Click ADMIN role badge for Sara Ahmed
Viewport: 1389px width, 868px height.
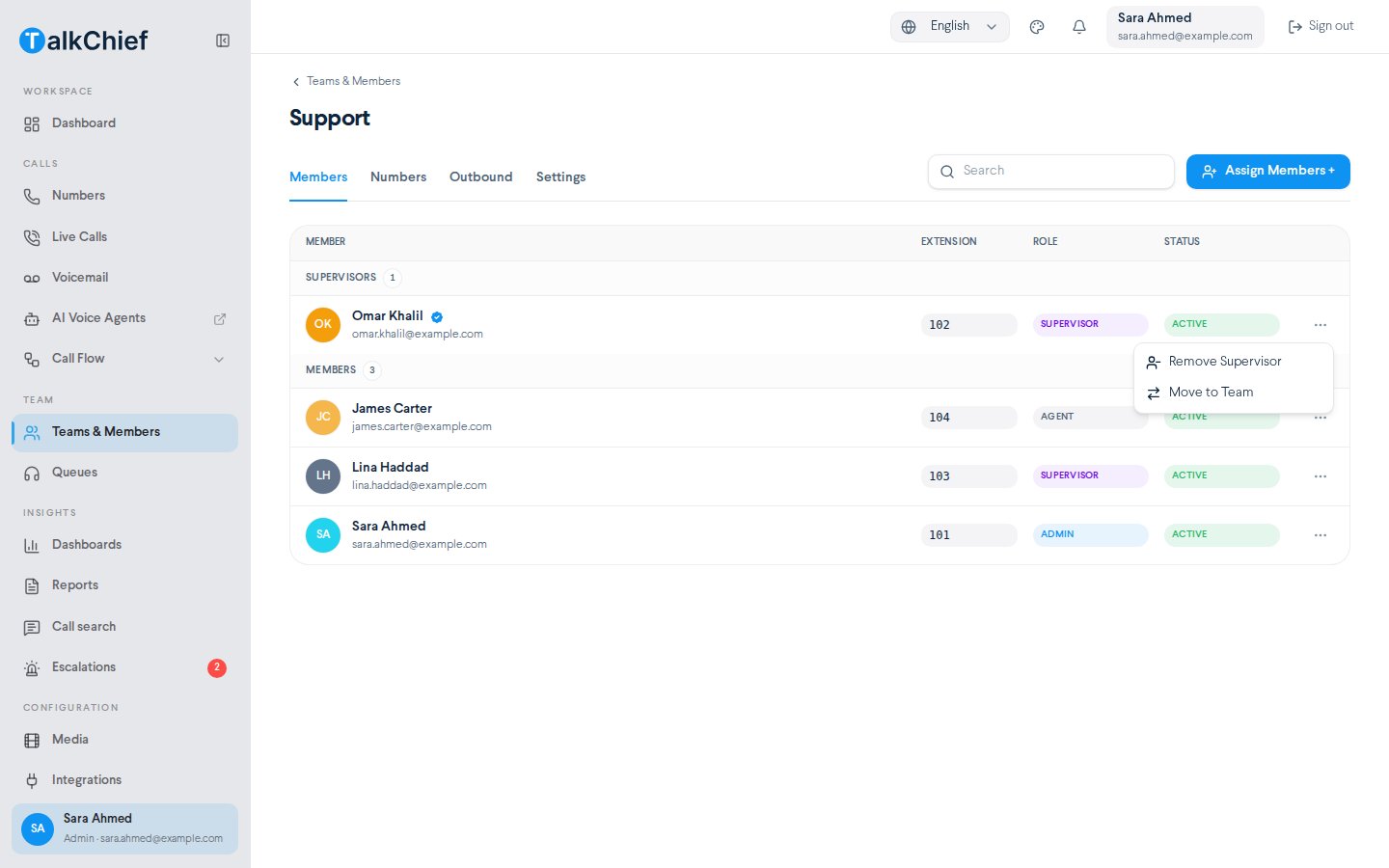(x=1091, y=535)
